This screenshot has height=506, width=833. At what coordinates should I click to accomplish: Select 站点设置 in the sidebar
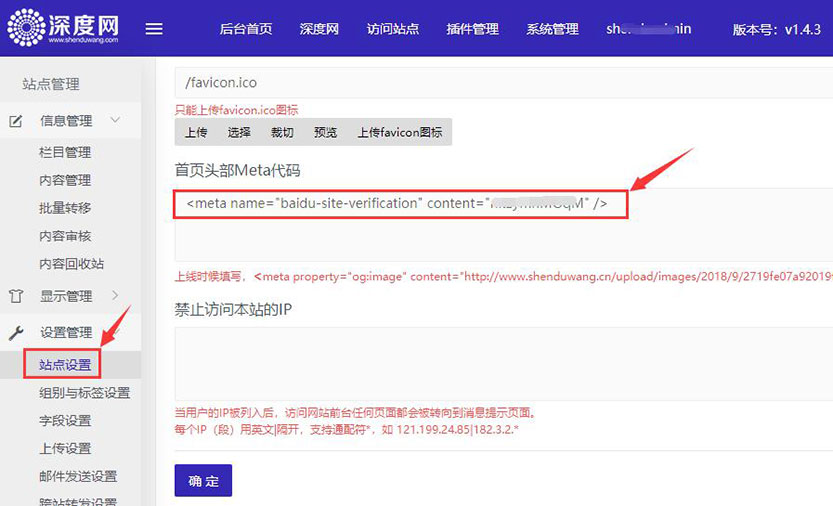pos(65,365)
